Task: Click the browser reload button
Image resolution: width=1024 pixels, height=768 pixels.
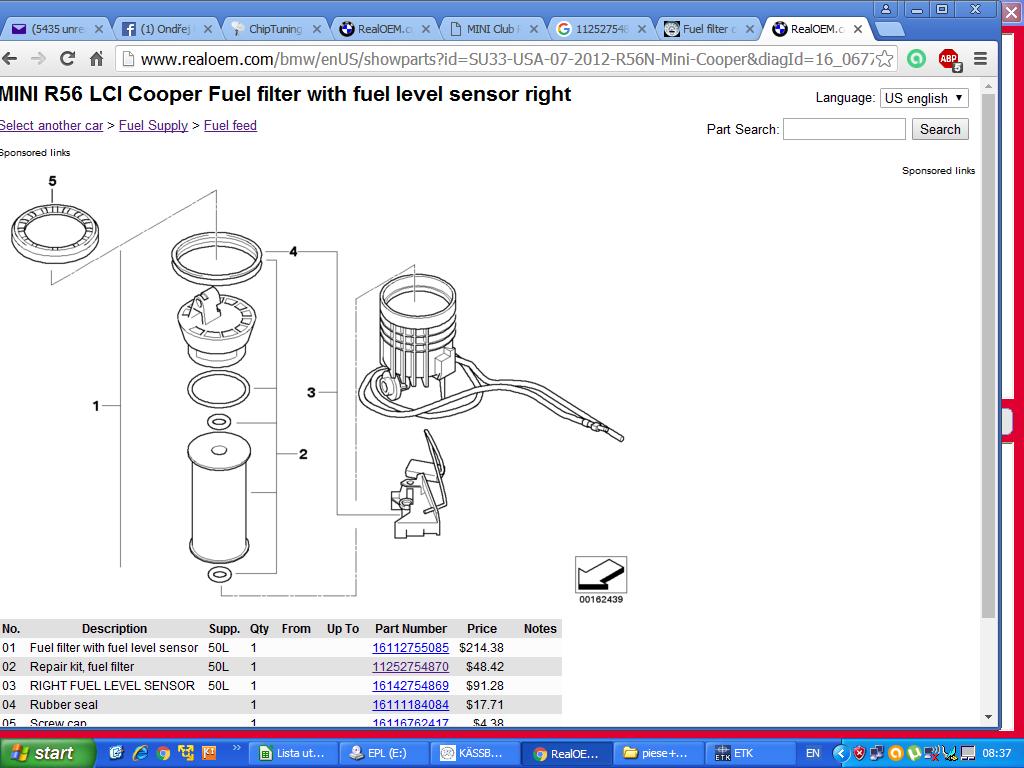Action: [x=67, y=59]
